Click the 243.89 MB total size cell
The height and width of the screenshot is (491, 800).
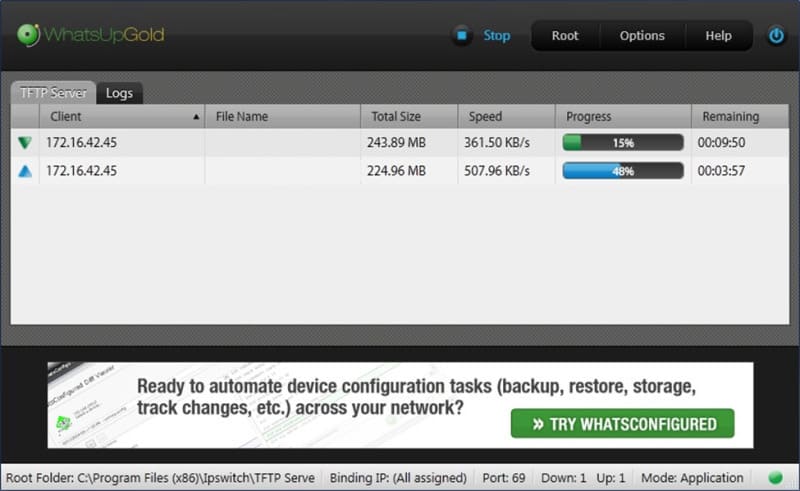click(396, 143)
